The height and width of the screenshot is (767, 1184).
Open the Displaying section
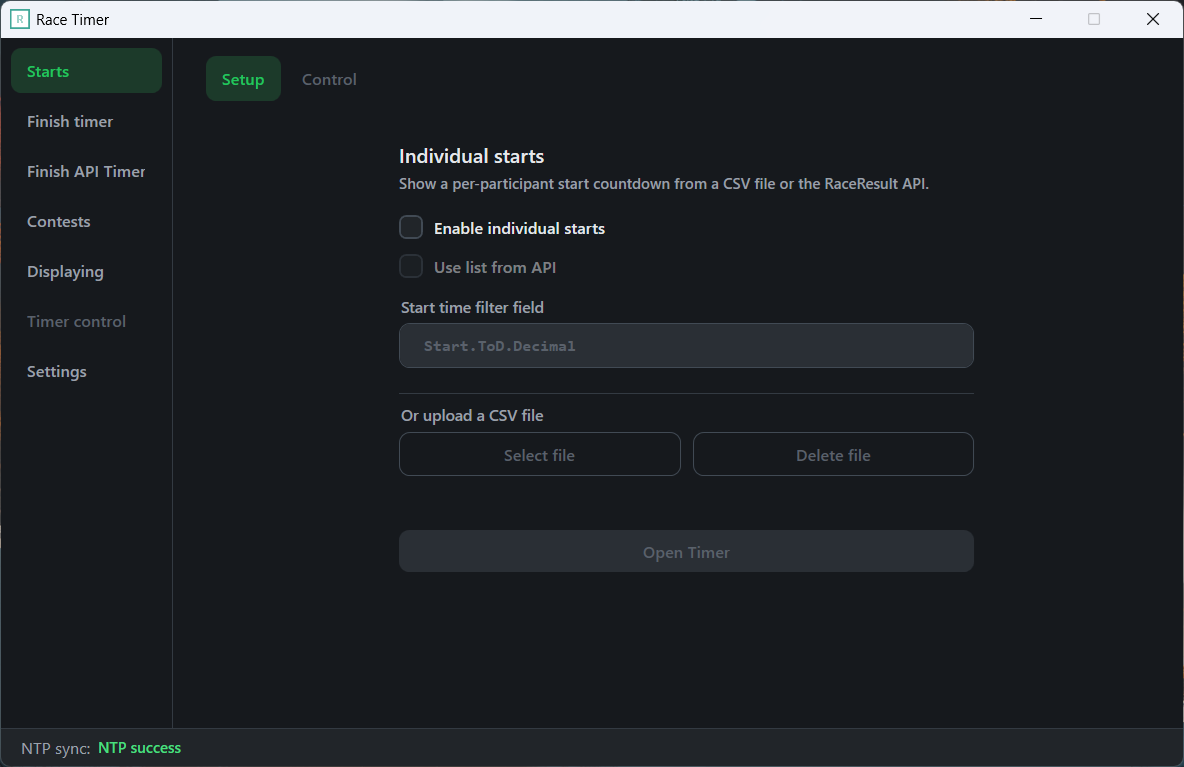(86, 271)
